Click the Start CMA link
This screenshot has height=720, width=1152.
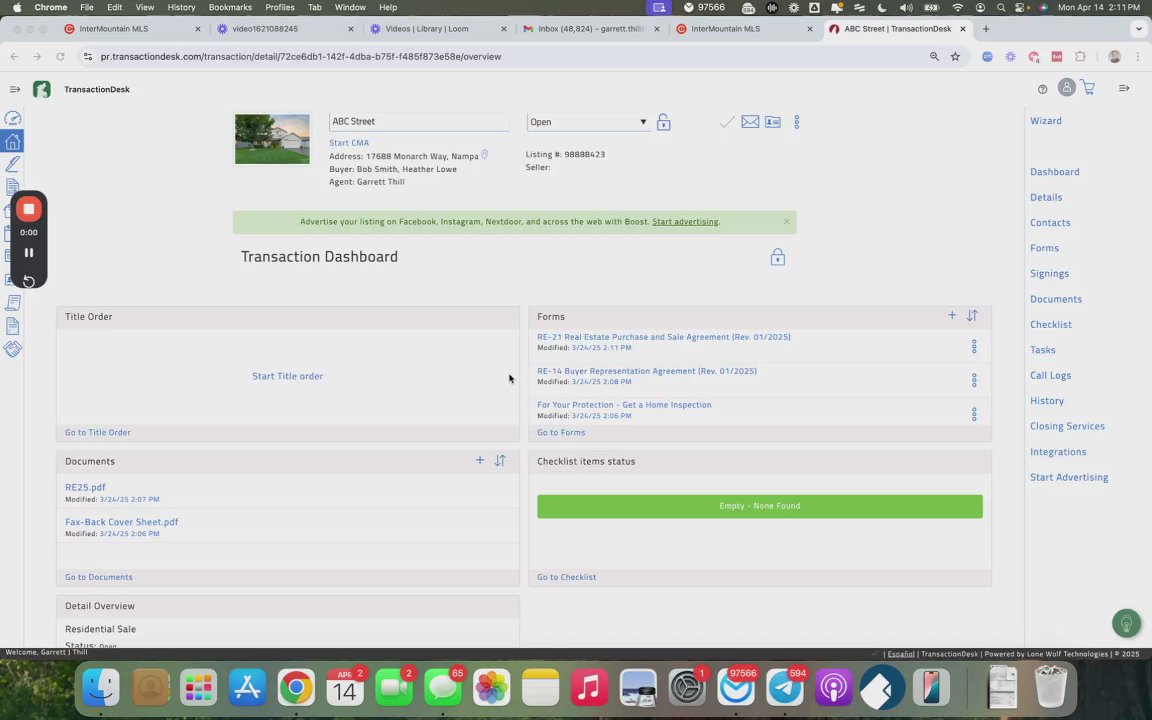(349, 143)
